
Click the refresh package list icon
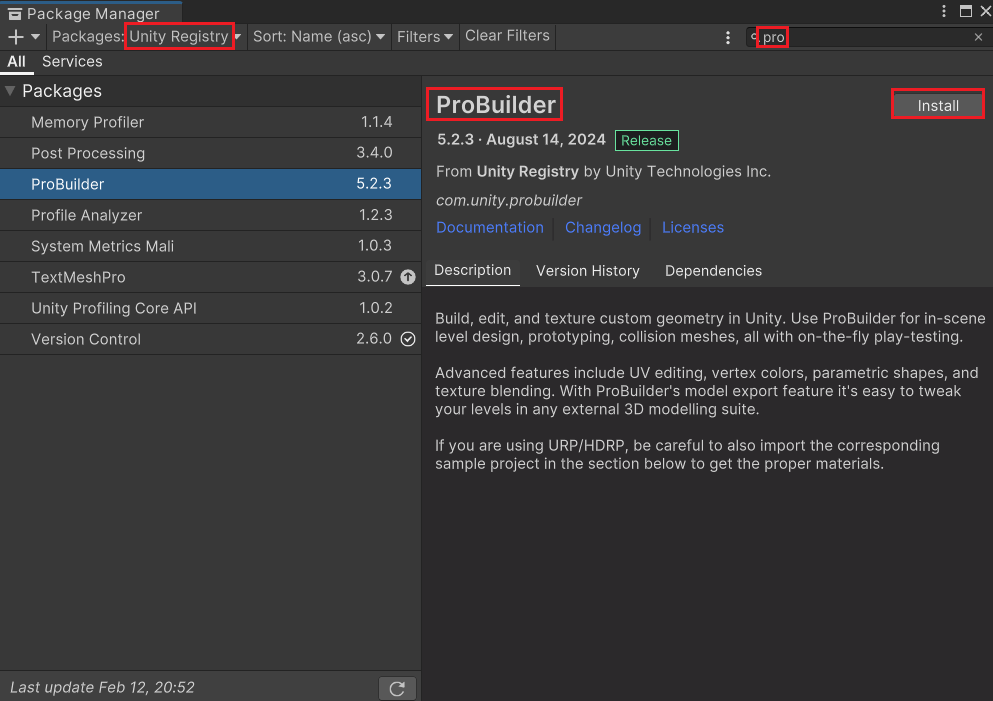pyautogui.click(x=397, y=688)
